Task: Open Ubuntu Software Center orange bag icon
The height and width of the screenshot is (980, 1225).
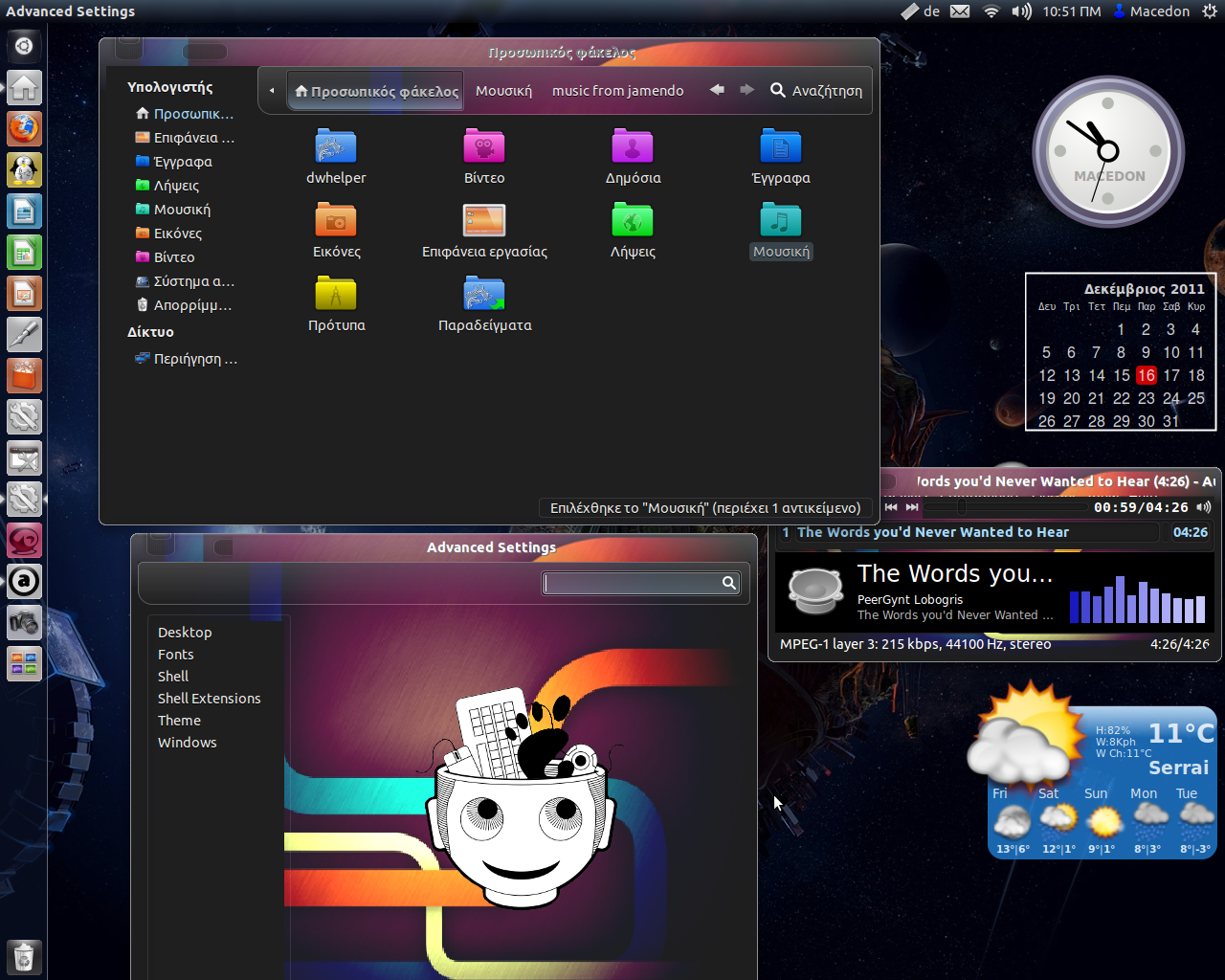Action: click(24, 375)
